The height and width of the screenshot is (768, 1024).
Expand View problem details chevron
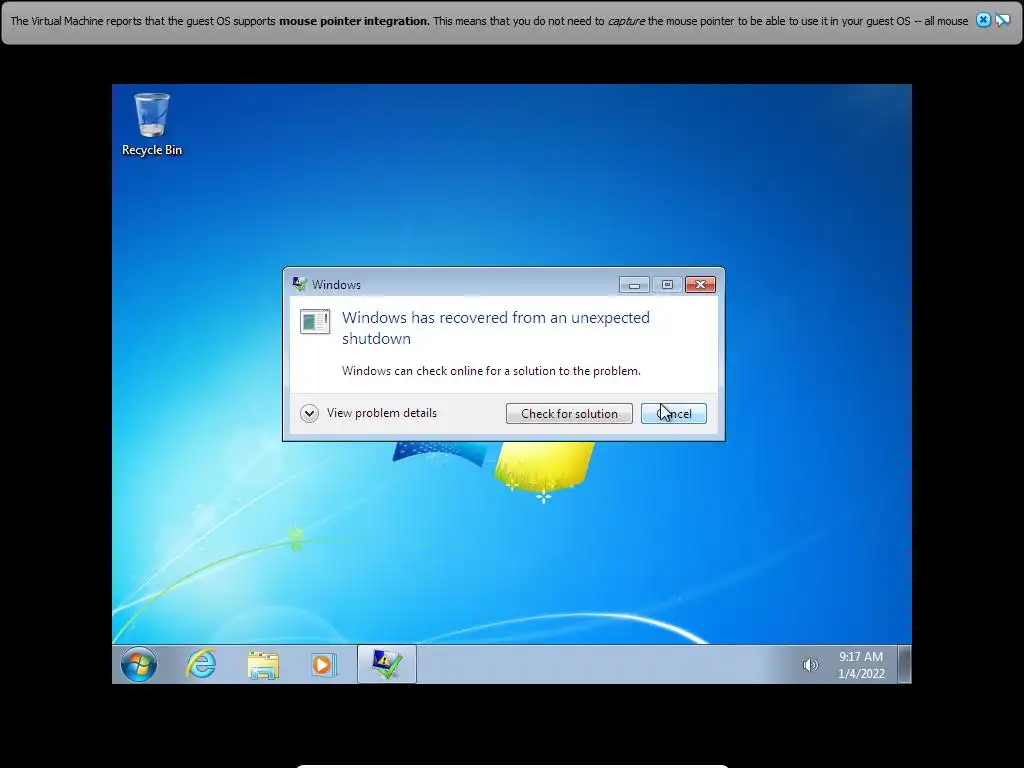310,413
